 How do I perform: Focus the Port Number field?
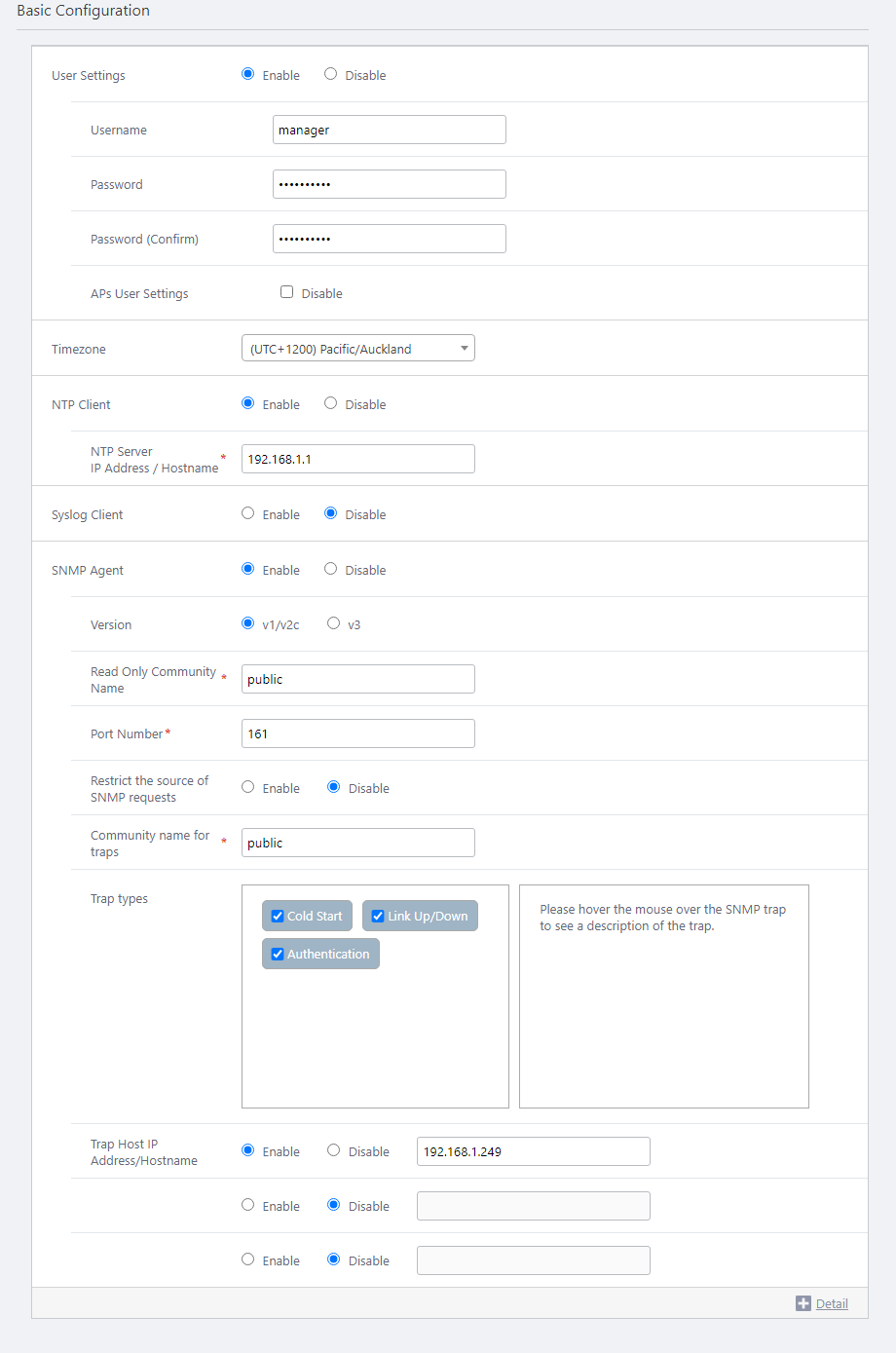357,733
